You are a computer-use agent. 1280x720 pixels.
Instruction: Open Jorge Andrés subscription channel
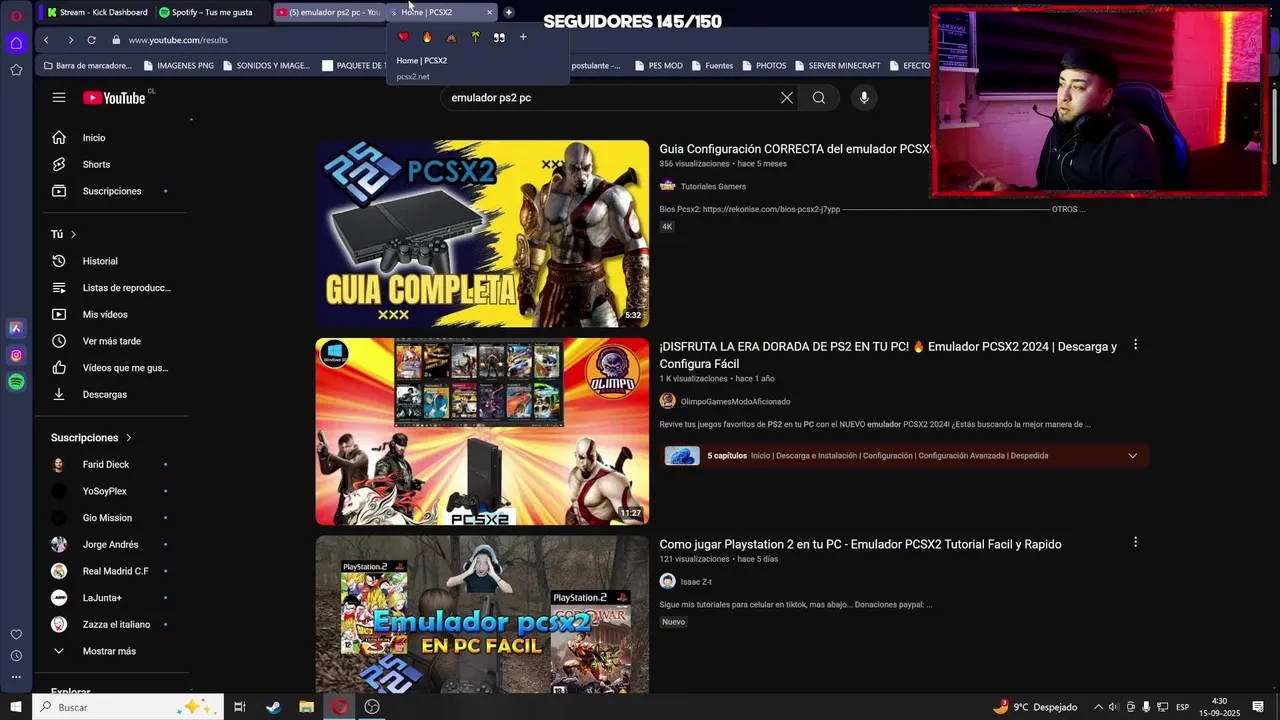[112, 544]
